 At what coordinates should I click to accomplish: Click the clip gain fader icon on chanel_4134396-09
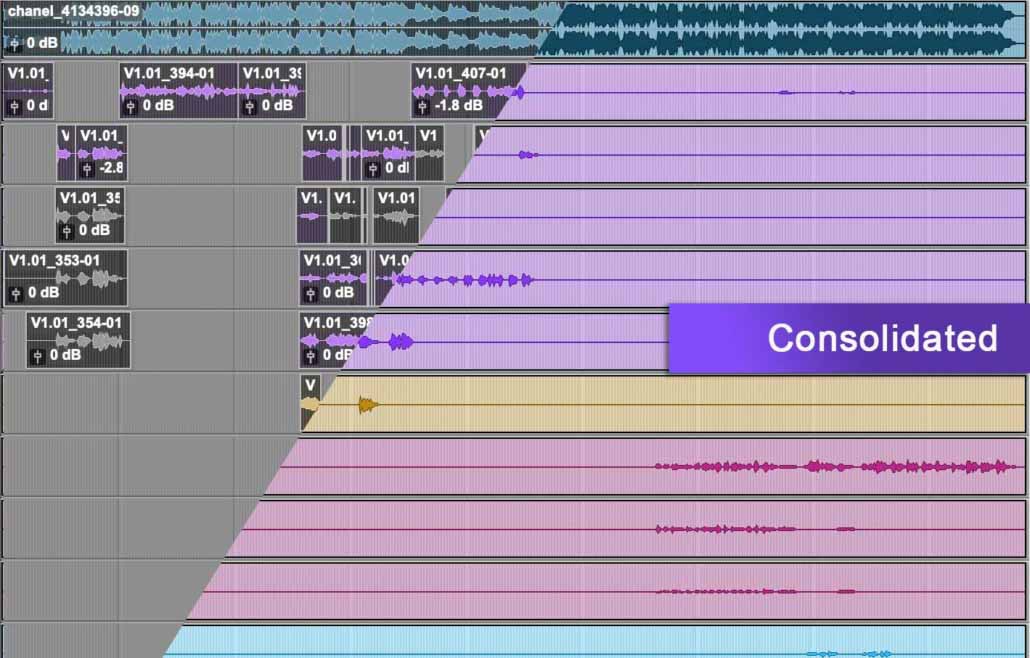coord(12,44)
